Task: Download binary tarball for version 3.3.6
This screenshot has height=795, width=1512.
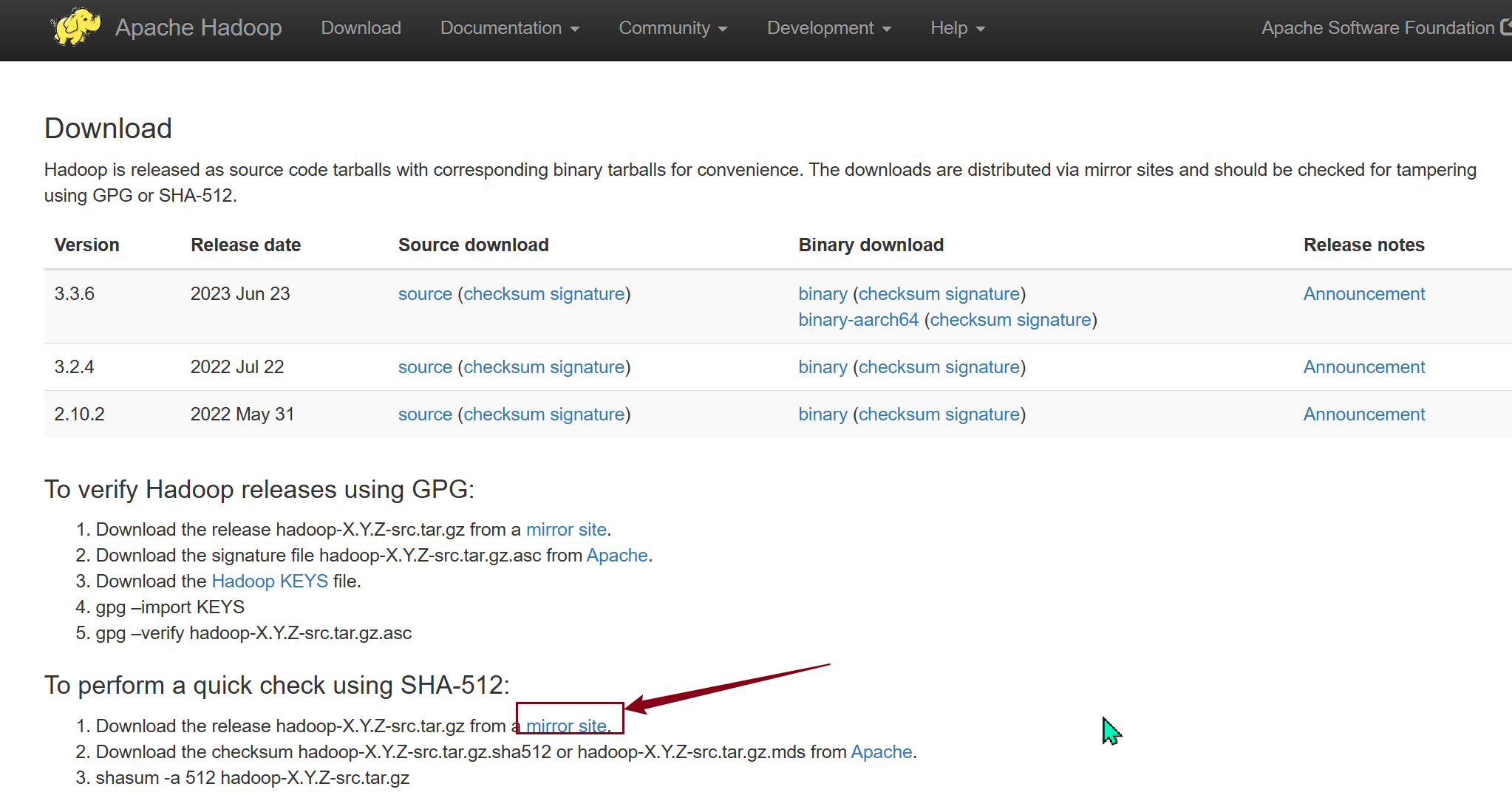Action: coord(823,294)
